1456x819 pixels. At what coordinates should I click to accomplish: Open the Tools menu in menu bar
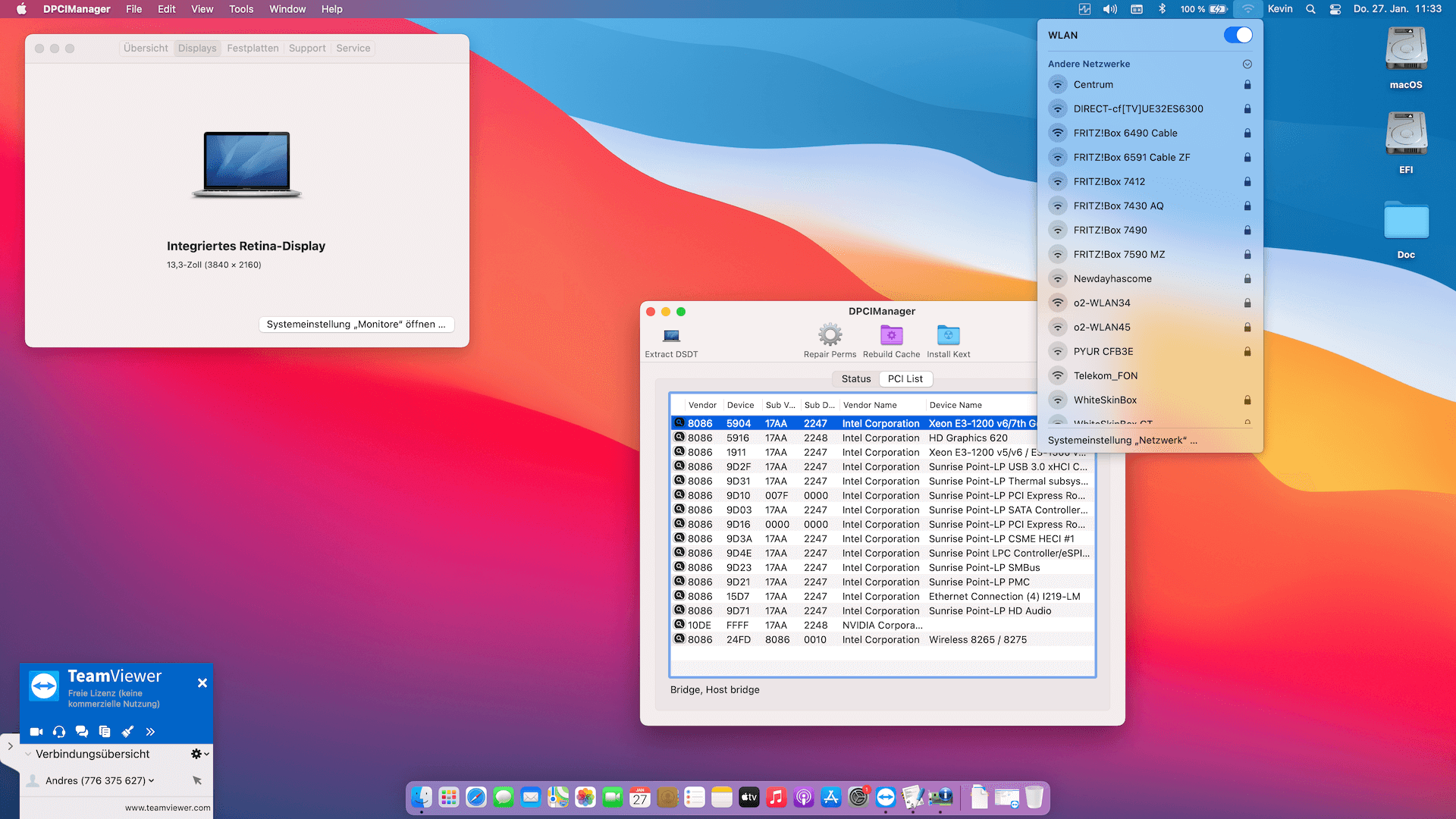pyautogui.click(x=241, y=9)
